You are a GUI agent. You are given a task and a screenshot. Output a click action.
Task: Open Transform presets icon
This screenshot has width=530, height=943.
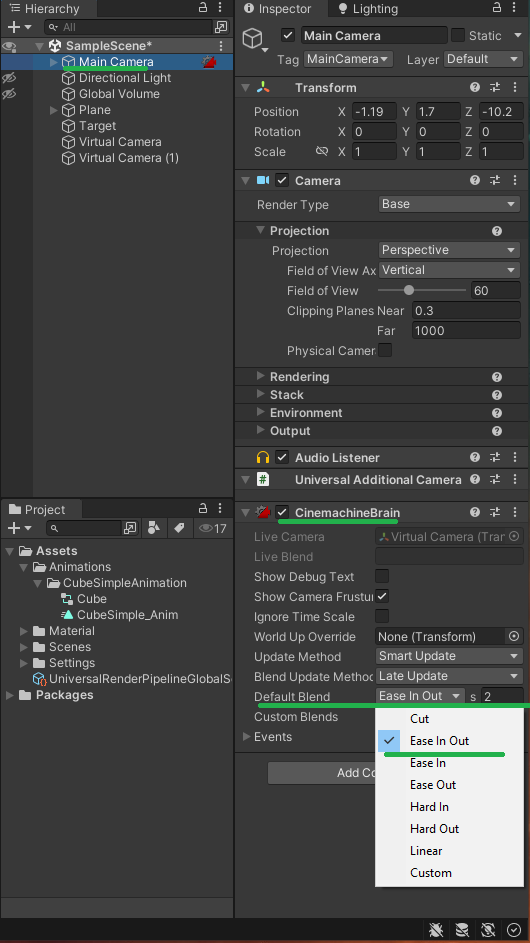pyautogui.click(x=495, y=87)
